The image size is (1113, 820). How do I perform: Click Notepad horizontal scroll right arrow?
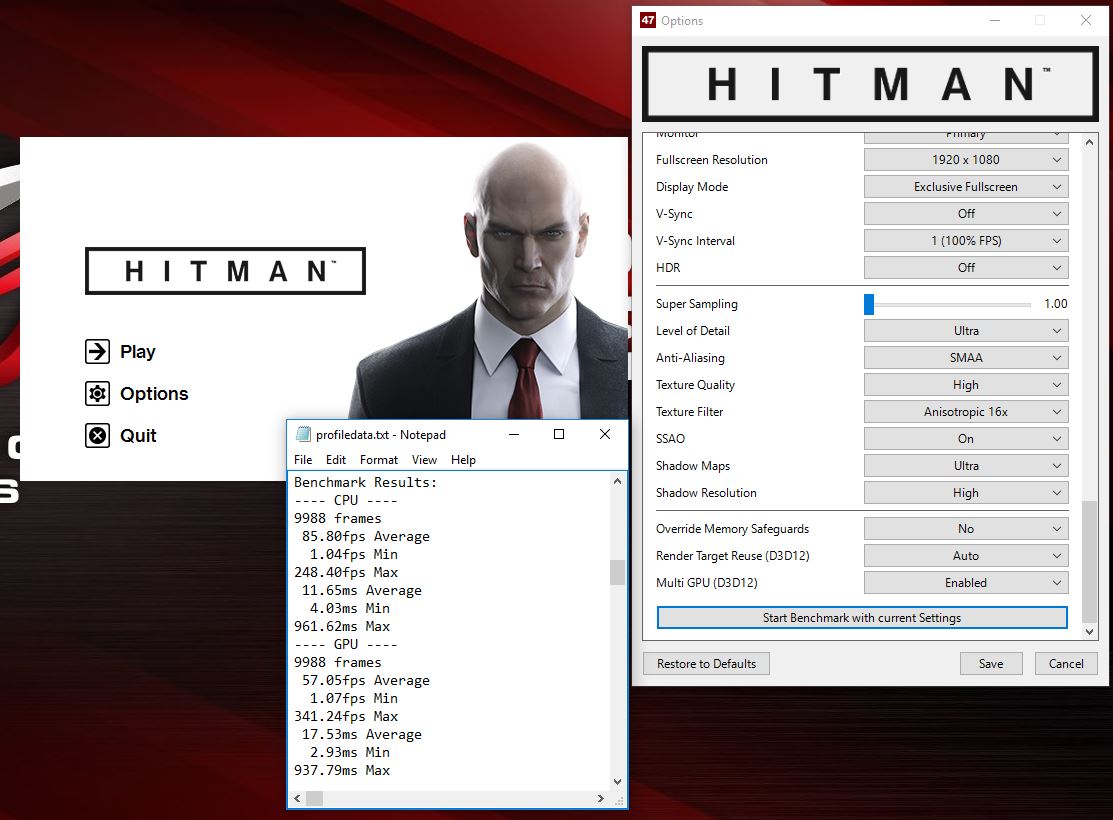601,799
